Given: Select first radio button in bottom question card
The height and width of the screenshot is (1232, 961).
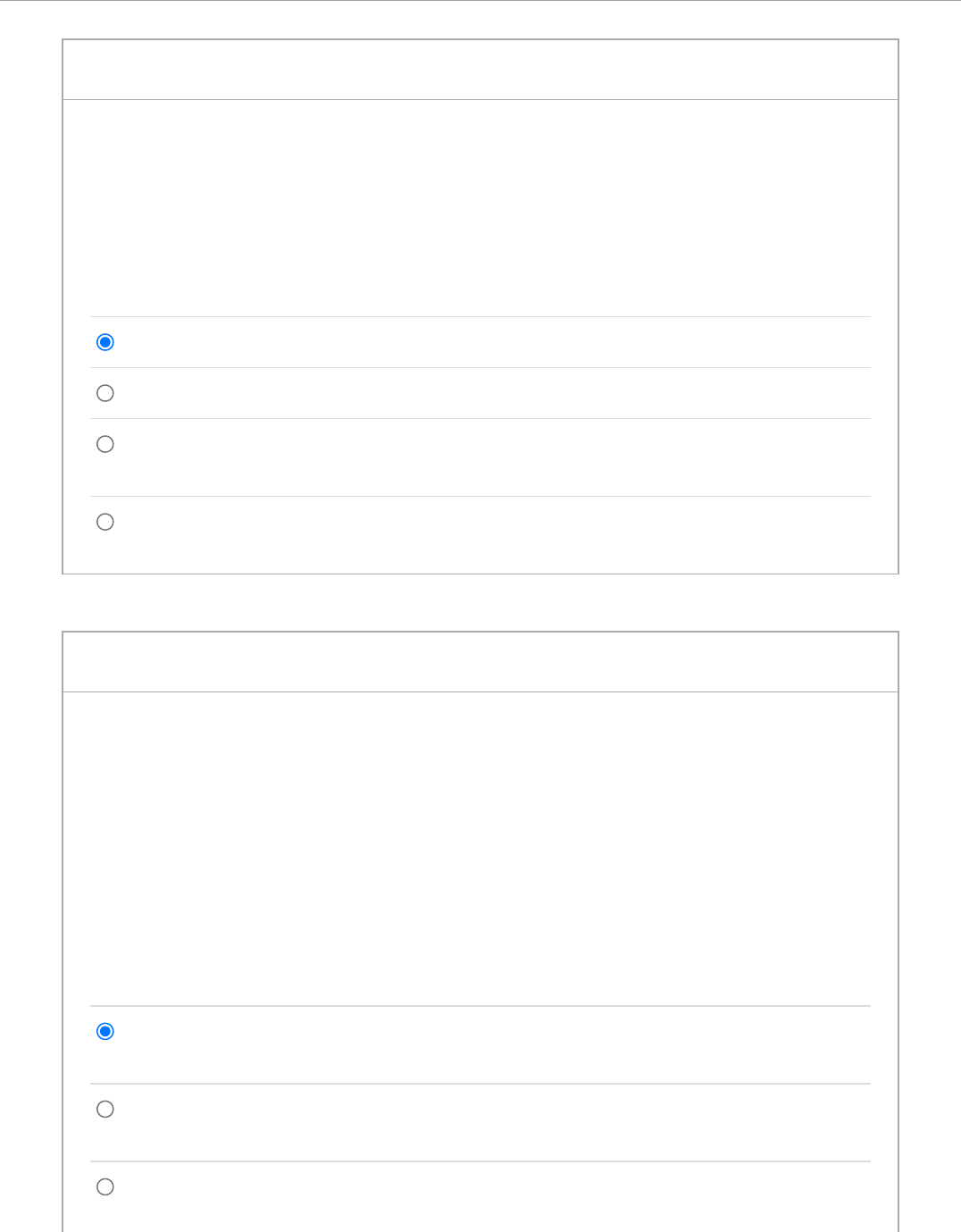Looking at the screenshot, I should point(105,1031).
